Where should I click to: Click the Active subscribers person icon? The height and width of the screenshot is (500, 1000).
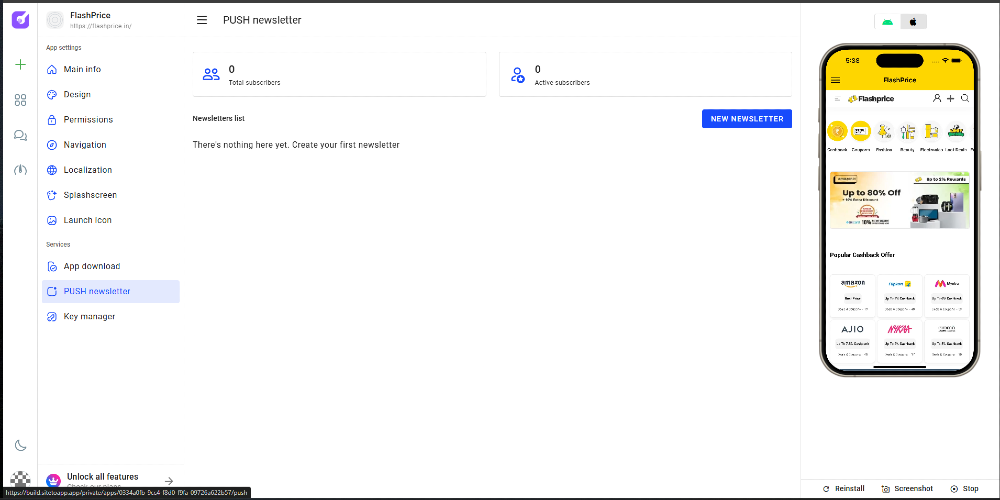(518, 75)
